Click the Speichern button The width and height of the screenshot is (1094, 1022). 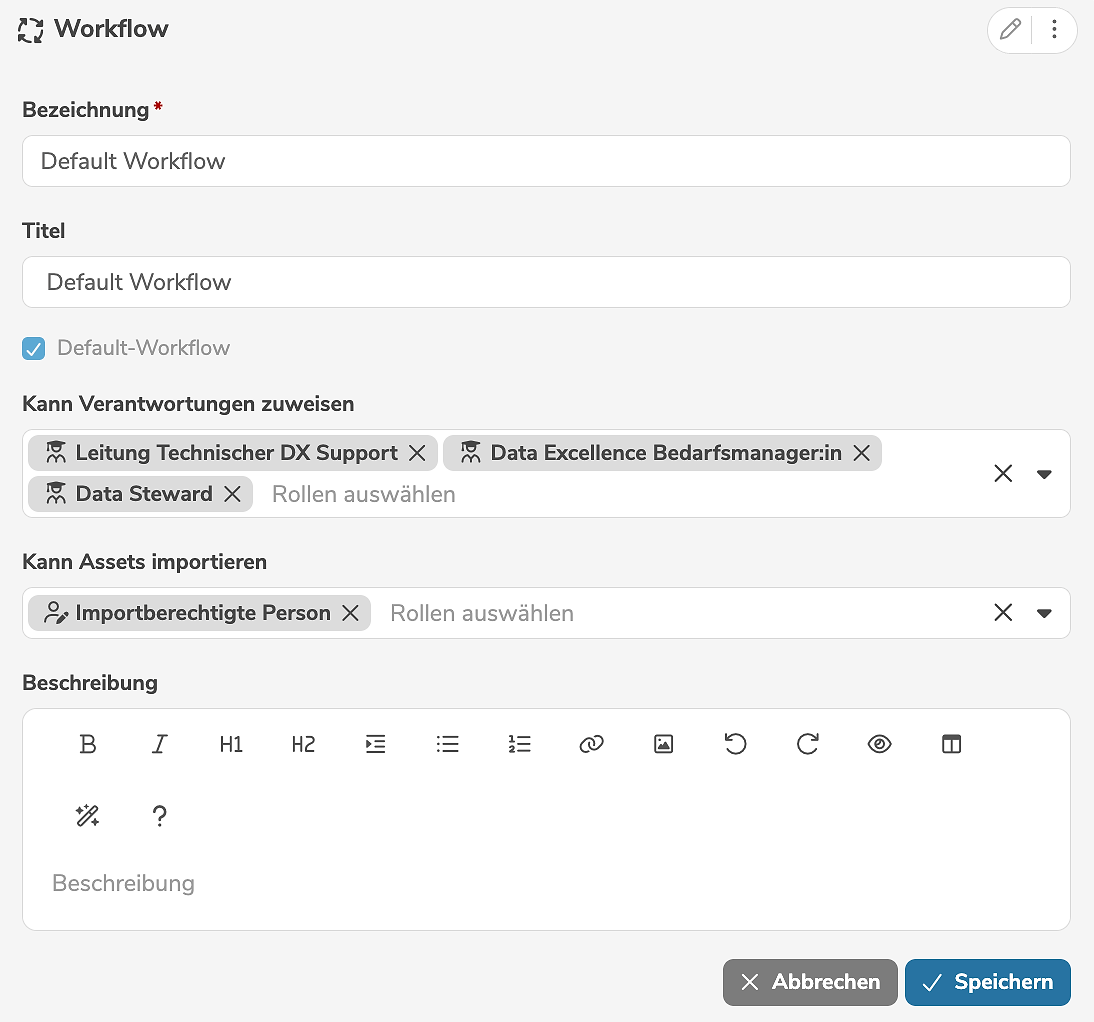987,982
